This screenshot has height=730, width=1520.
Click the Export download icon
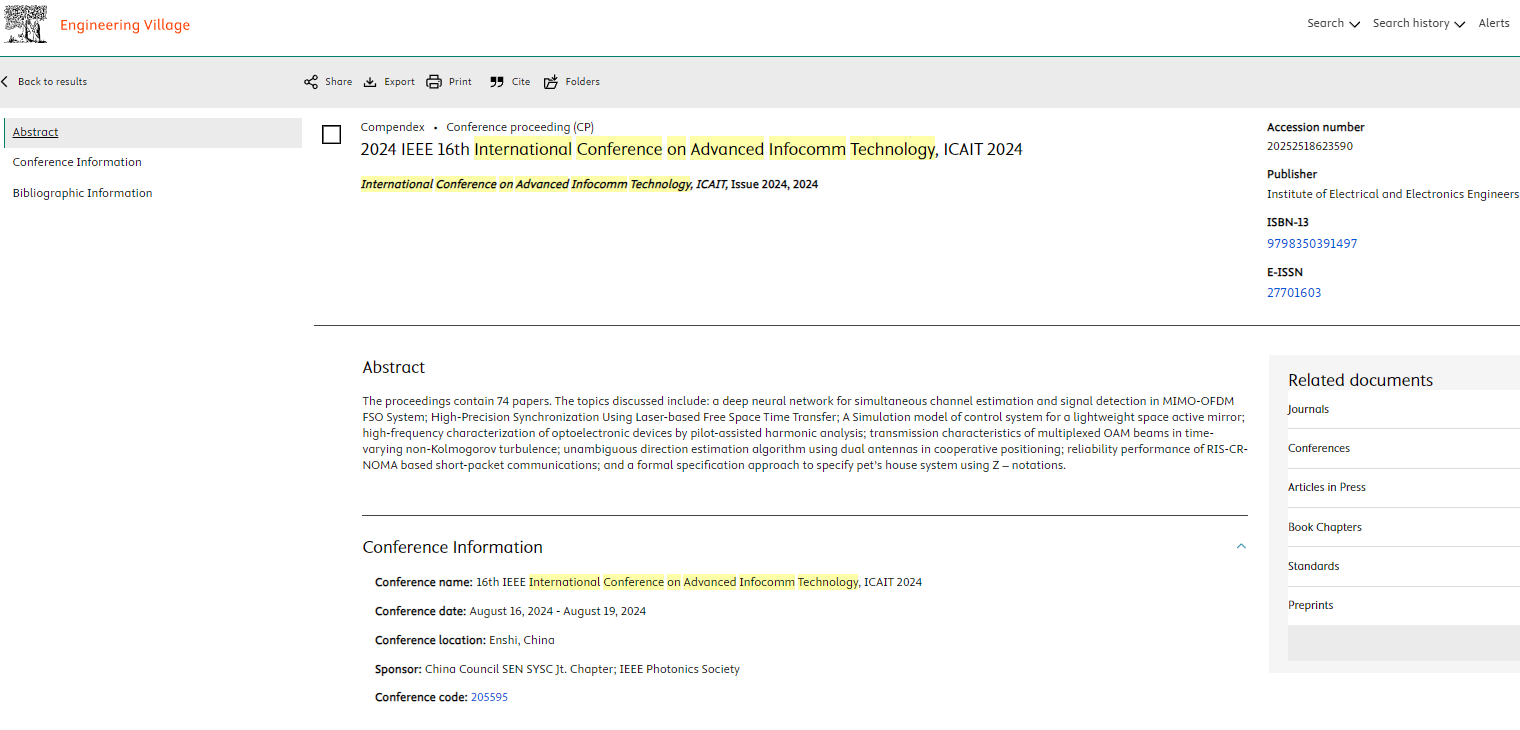coord(370,82)
